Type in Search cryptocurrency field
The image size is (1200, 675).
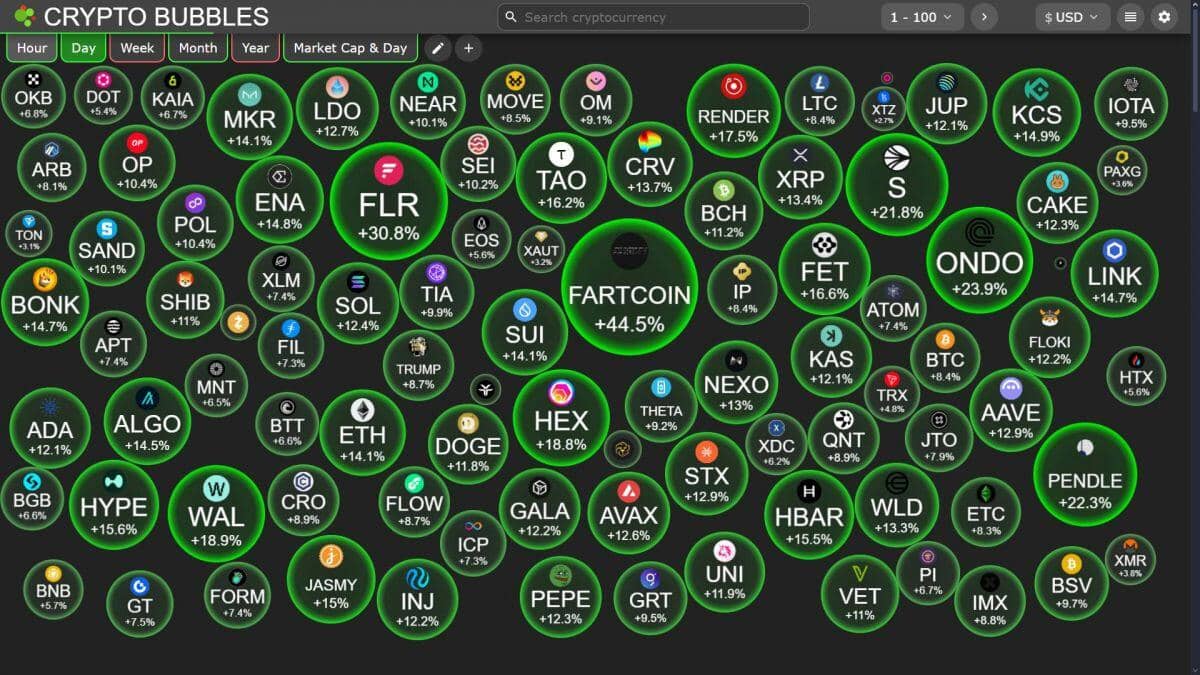654,17
